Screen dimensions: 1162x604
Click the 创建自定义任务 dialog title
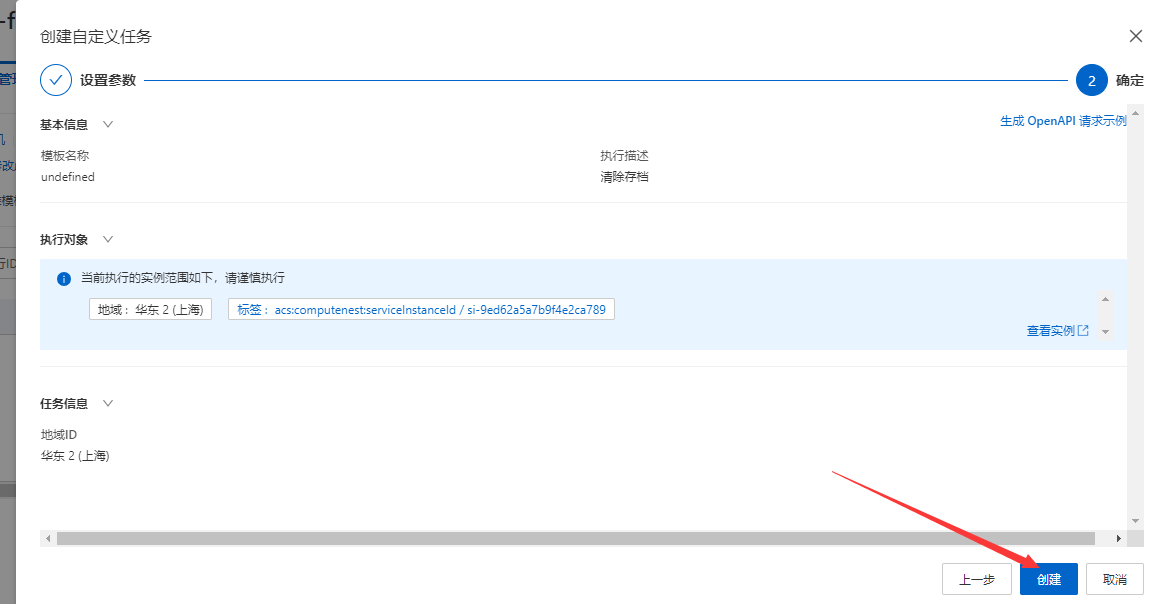[x=96, y=36]
